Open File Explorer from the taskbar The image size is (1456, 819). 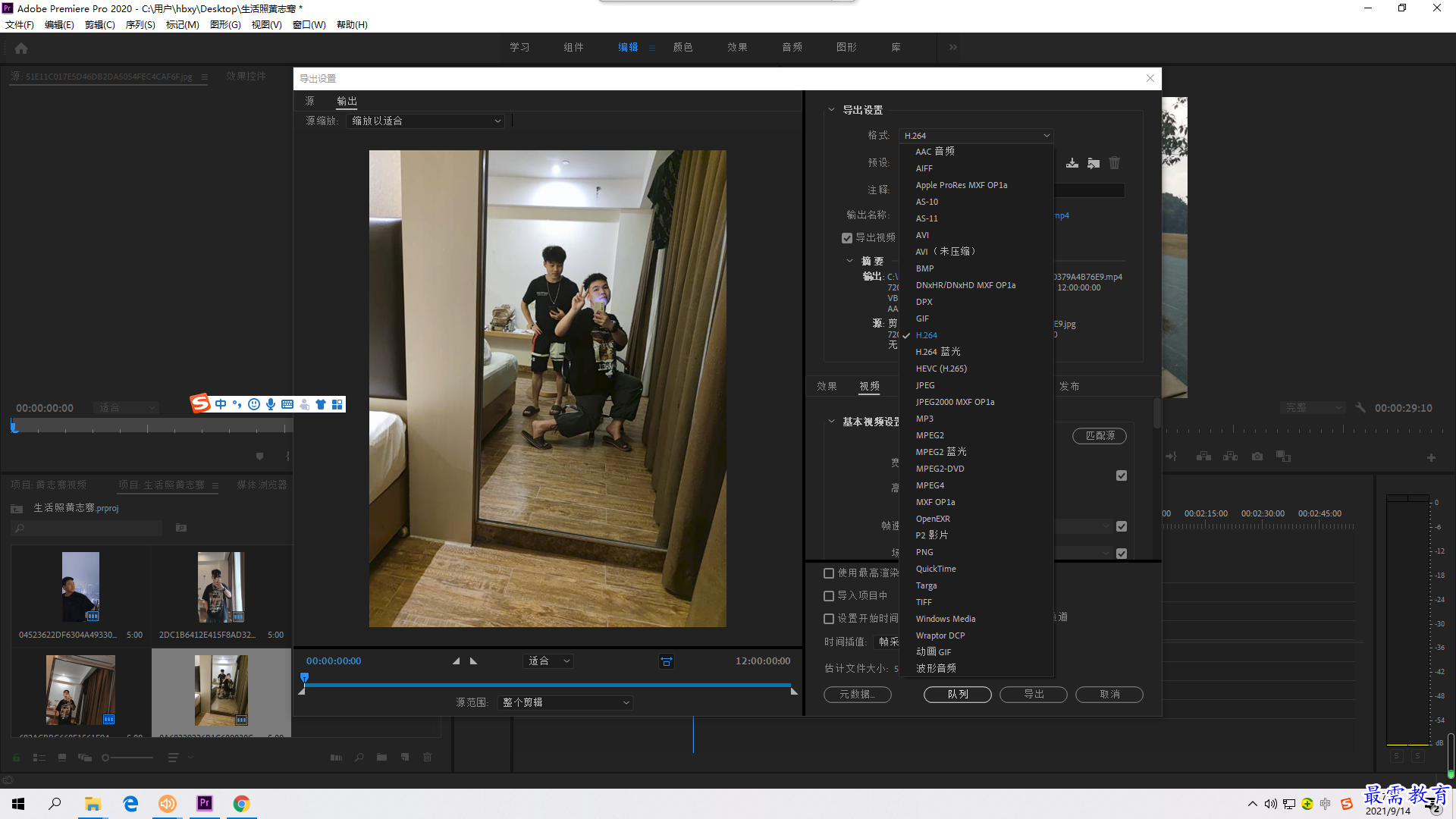[x=93, y=803]
